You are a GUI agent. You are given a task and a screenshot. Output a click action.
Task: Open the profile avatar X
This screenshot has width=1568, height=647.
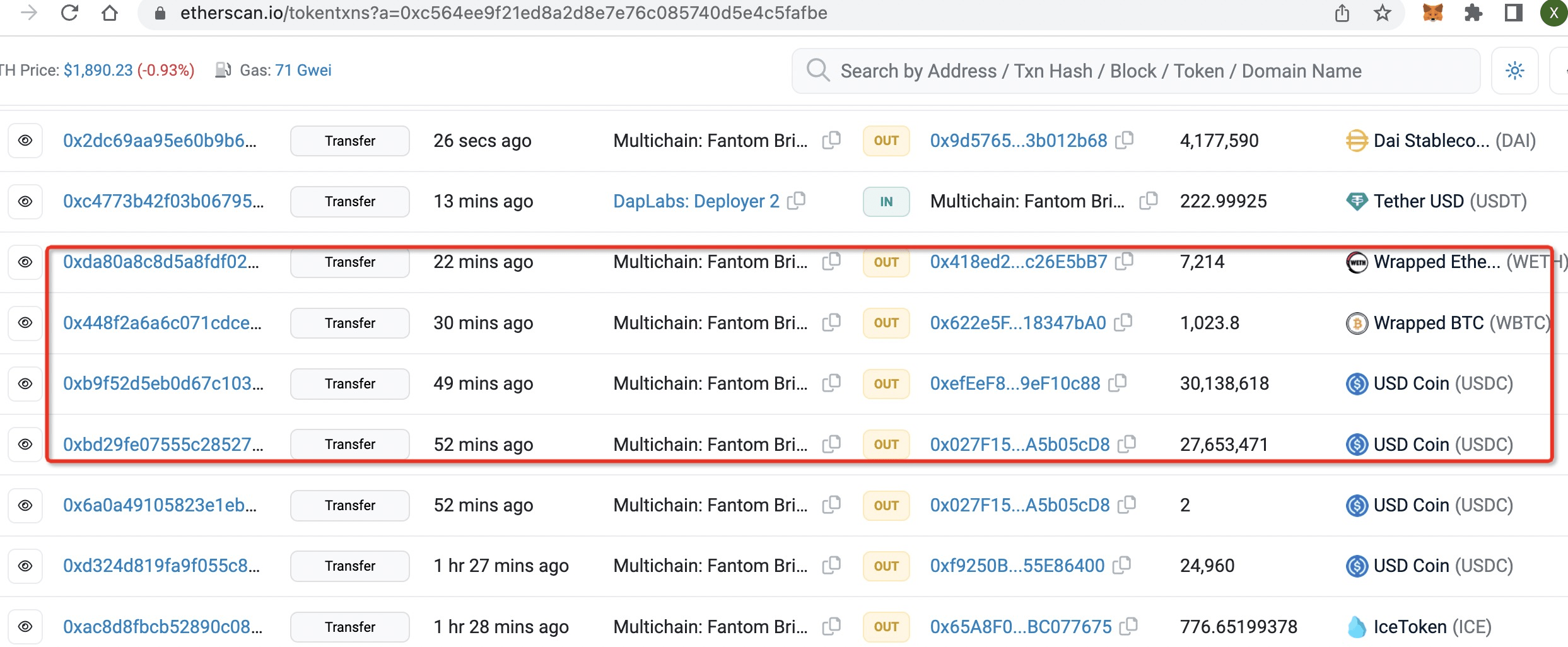pos(1553,13)
